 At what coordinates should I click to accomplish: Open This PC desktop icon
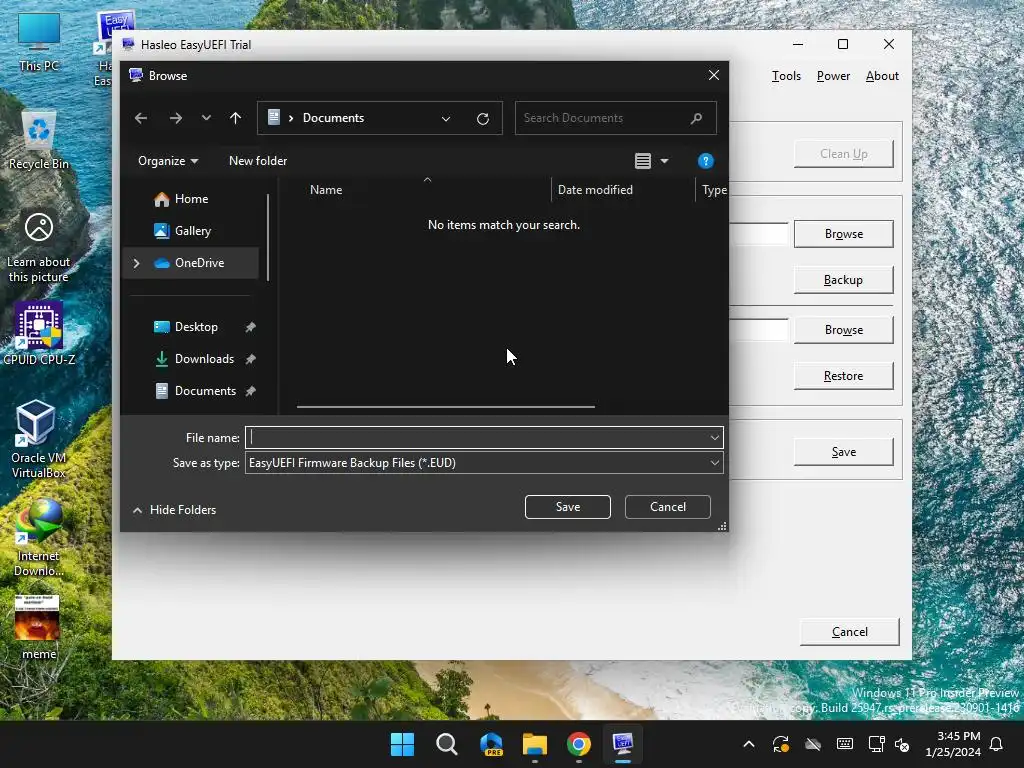39,42
